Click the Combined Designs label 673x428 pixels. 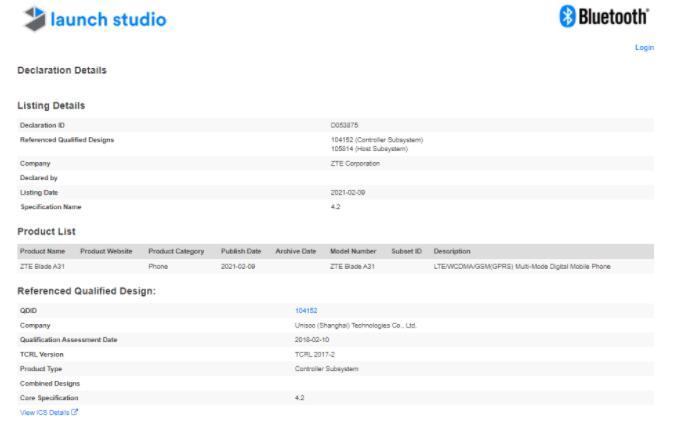(50, 383)
